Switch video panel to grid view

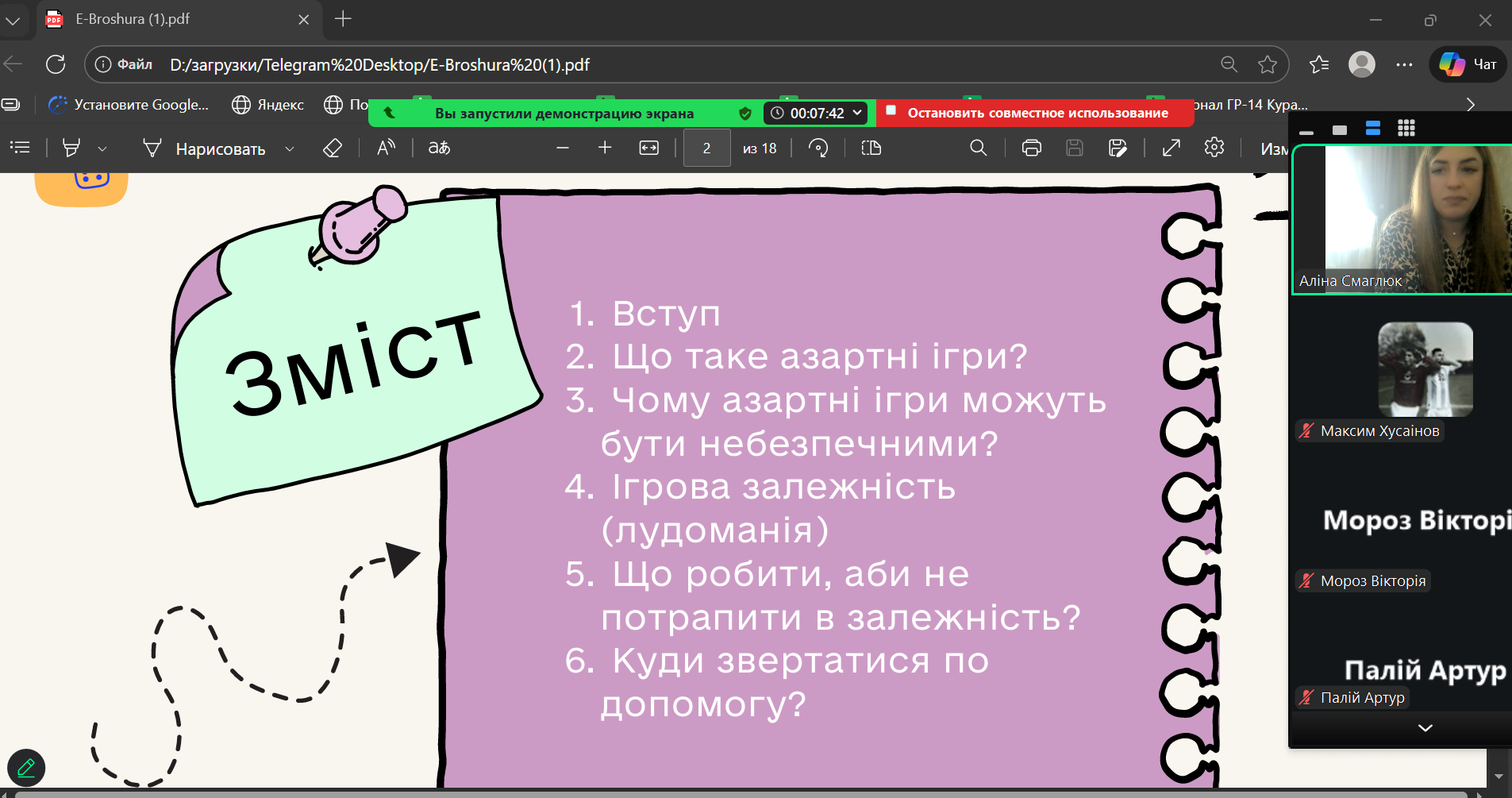point(1406,129)
